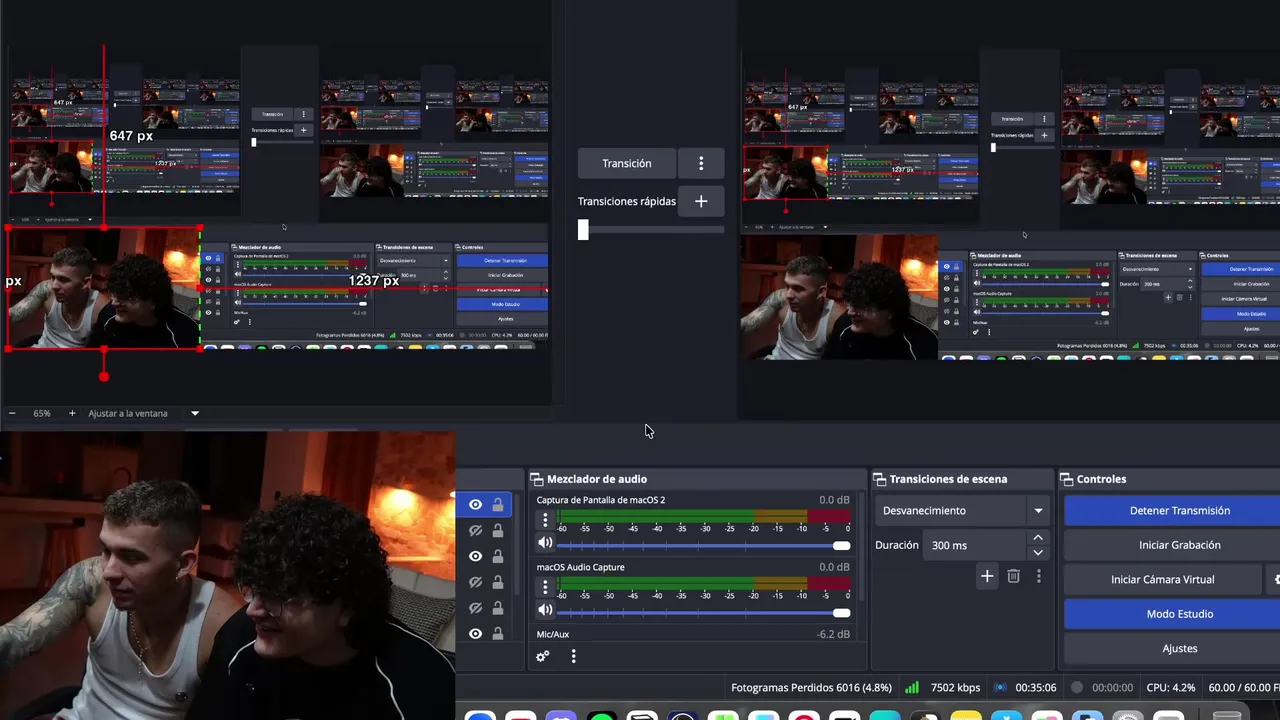Screen dimensions: 1280x720
Task: Open options for Captura de Pantalla de macOS 2
Action: click(545, 520)
